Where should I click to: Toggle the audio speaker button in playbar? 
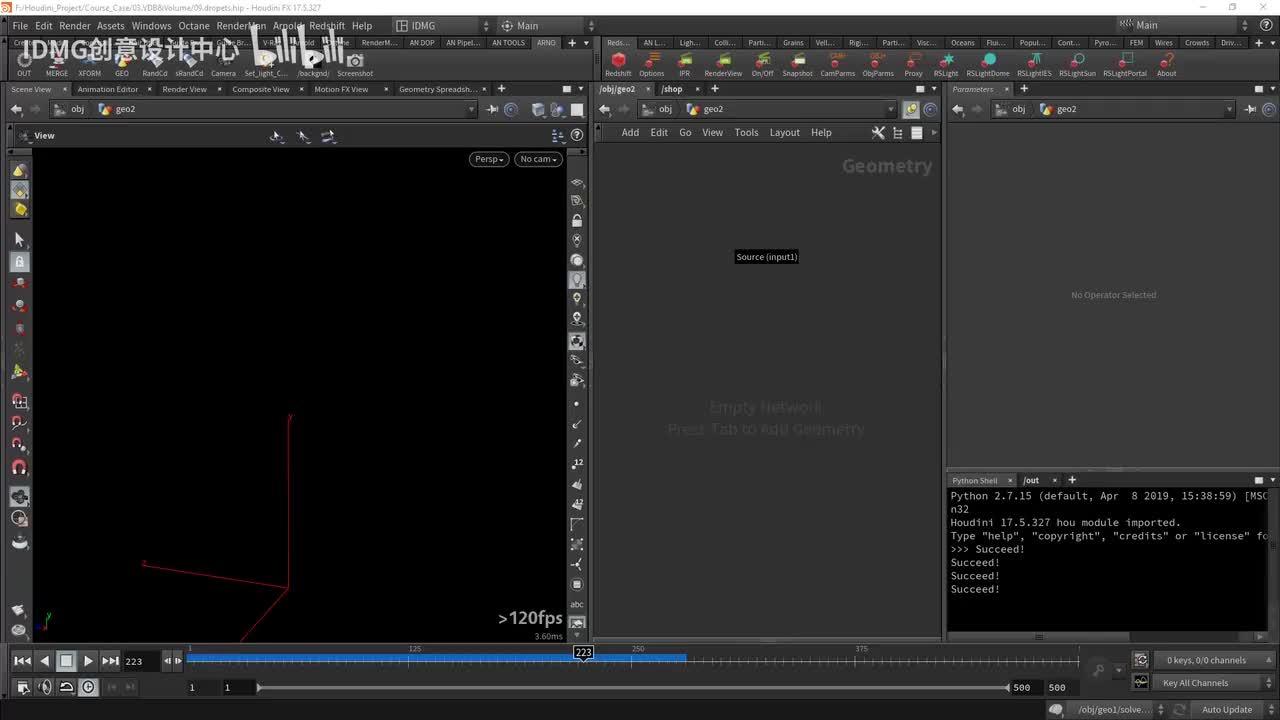44,687
